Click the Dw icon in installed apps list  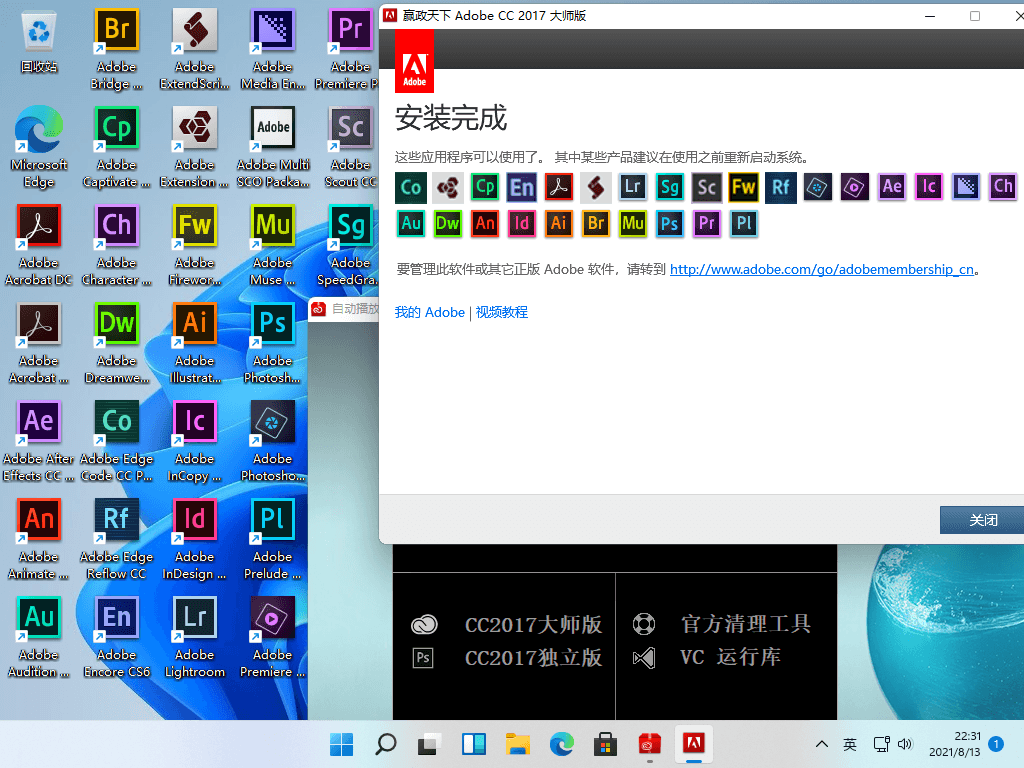(x=448, y=223)
